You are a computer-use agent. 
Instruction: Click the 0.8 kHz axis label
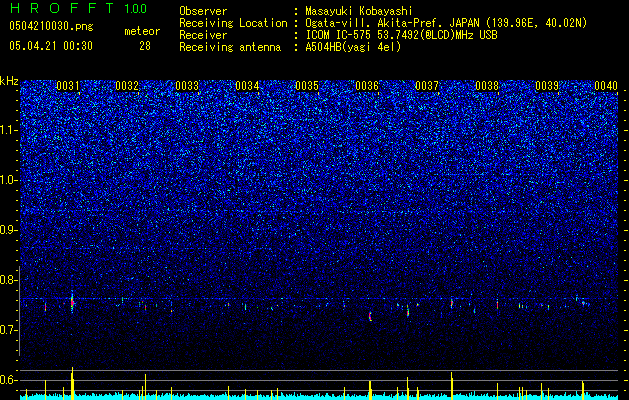pyautogui.click(x=9, y=280)
